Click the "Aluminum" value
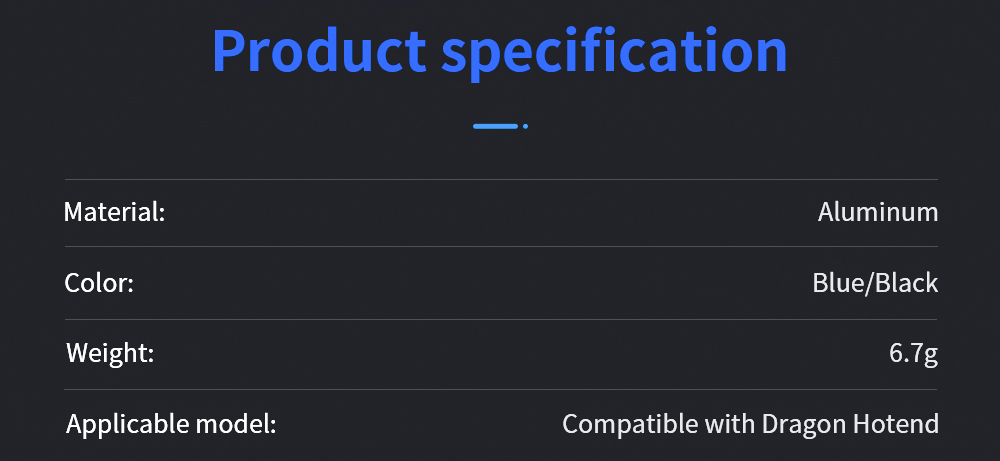The image size is (1000, 461). [878, 212]
